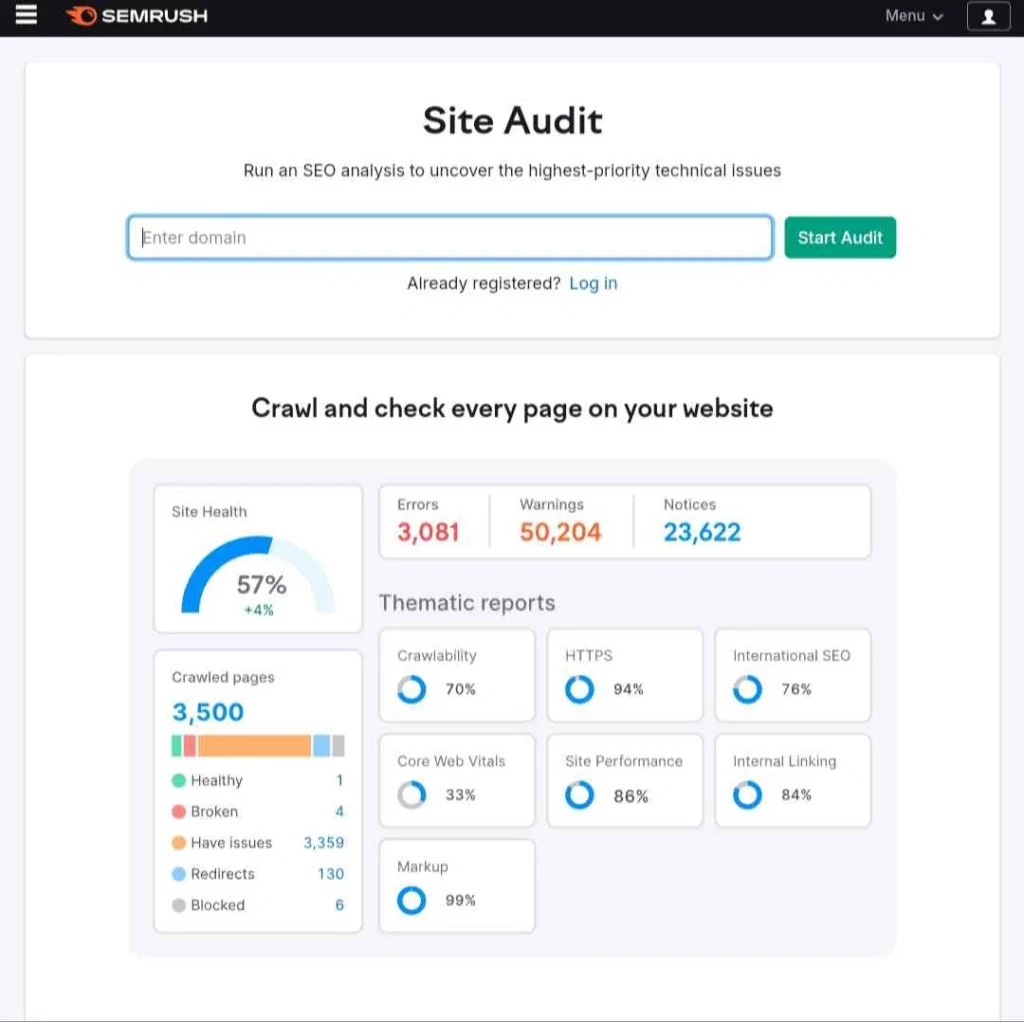
Task: Click the Internal Linking donut icon
Action: coord(747,795)
